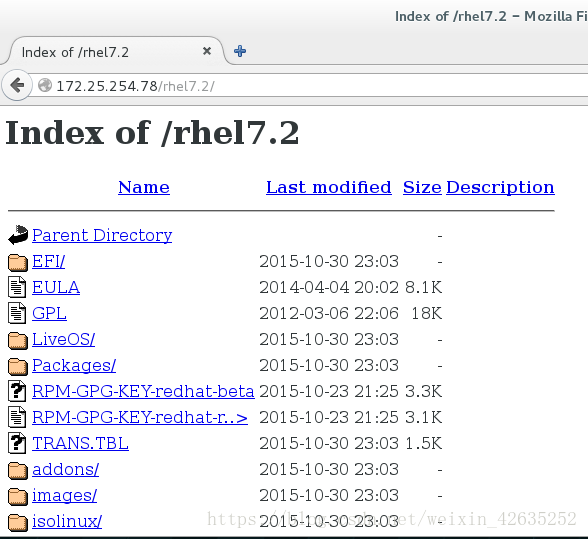Click the unknown-file icon beside RPM-GPG-KEY-redhat-beta
The height and width of the screenshot is (539, 588).
click(17, 391)
